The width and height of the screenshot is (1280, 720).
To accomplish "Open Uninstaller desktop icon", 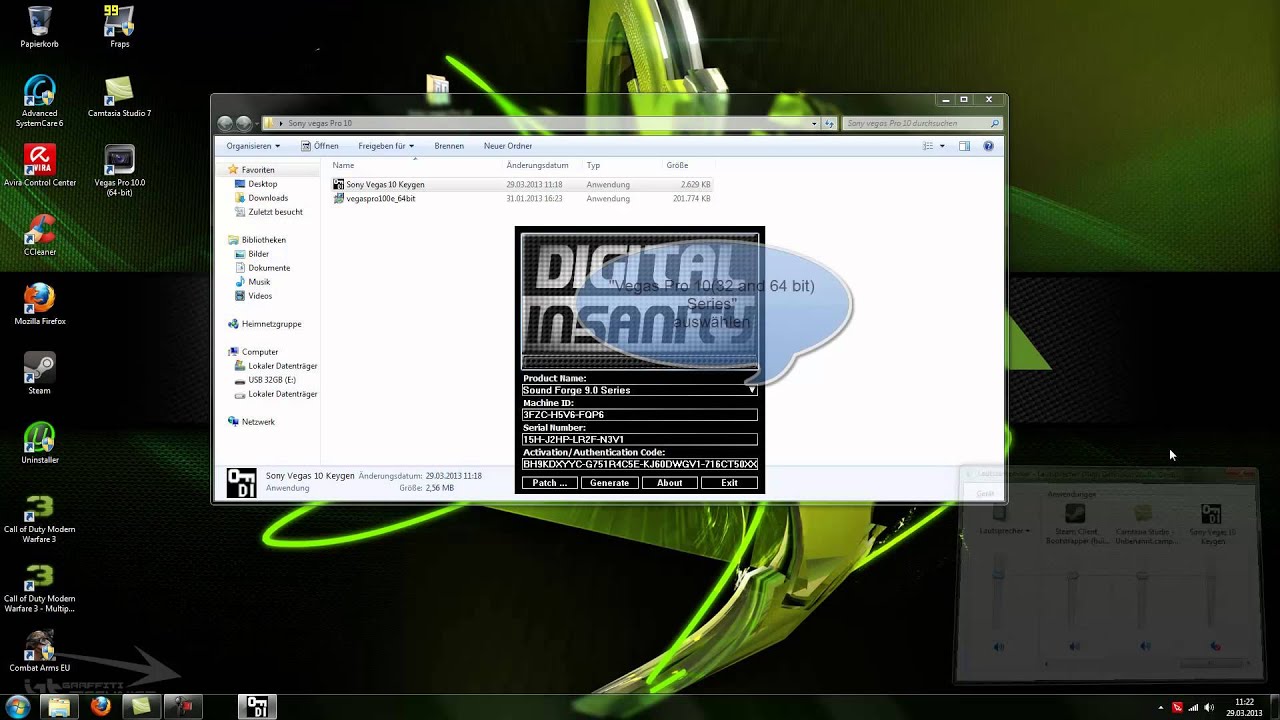I will (x=40, y=443).
